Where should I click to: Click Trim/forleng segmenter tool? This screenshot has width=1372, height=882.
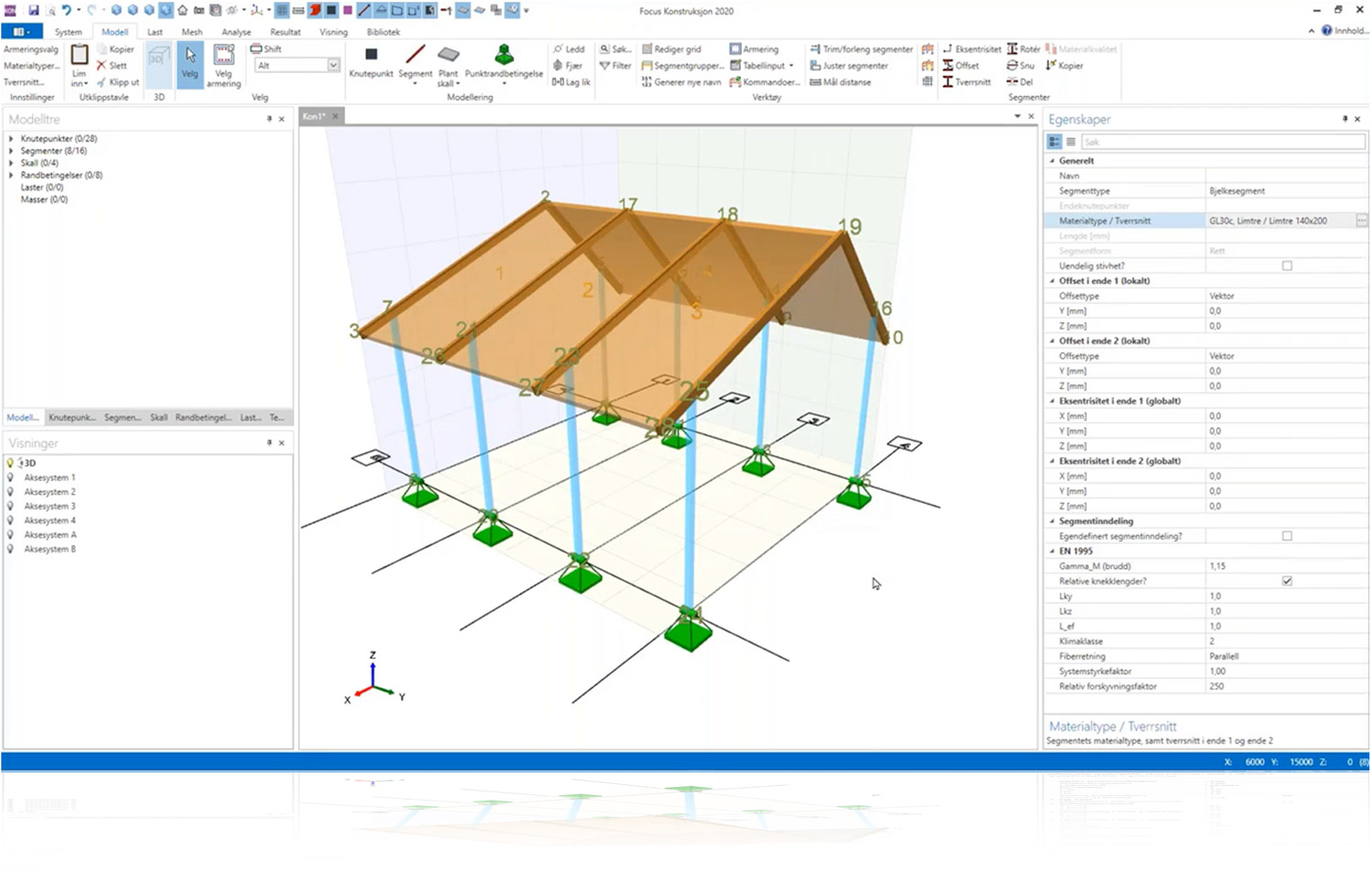click(862, 49)
